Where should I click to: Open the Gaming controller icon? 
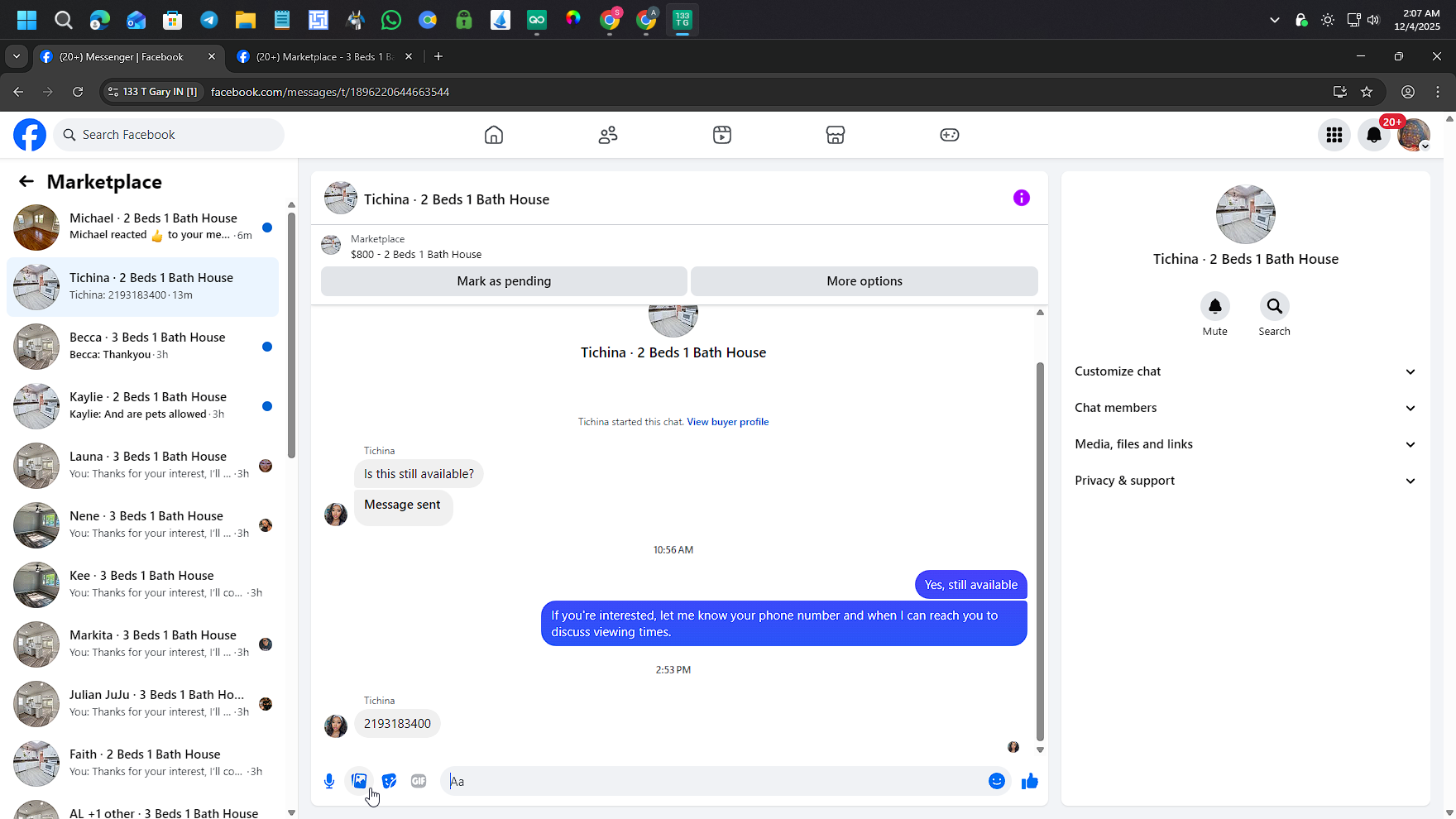coord(950,135)
